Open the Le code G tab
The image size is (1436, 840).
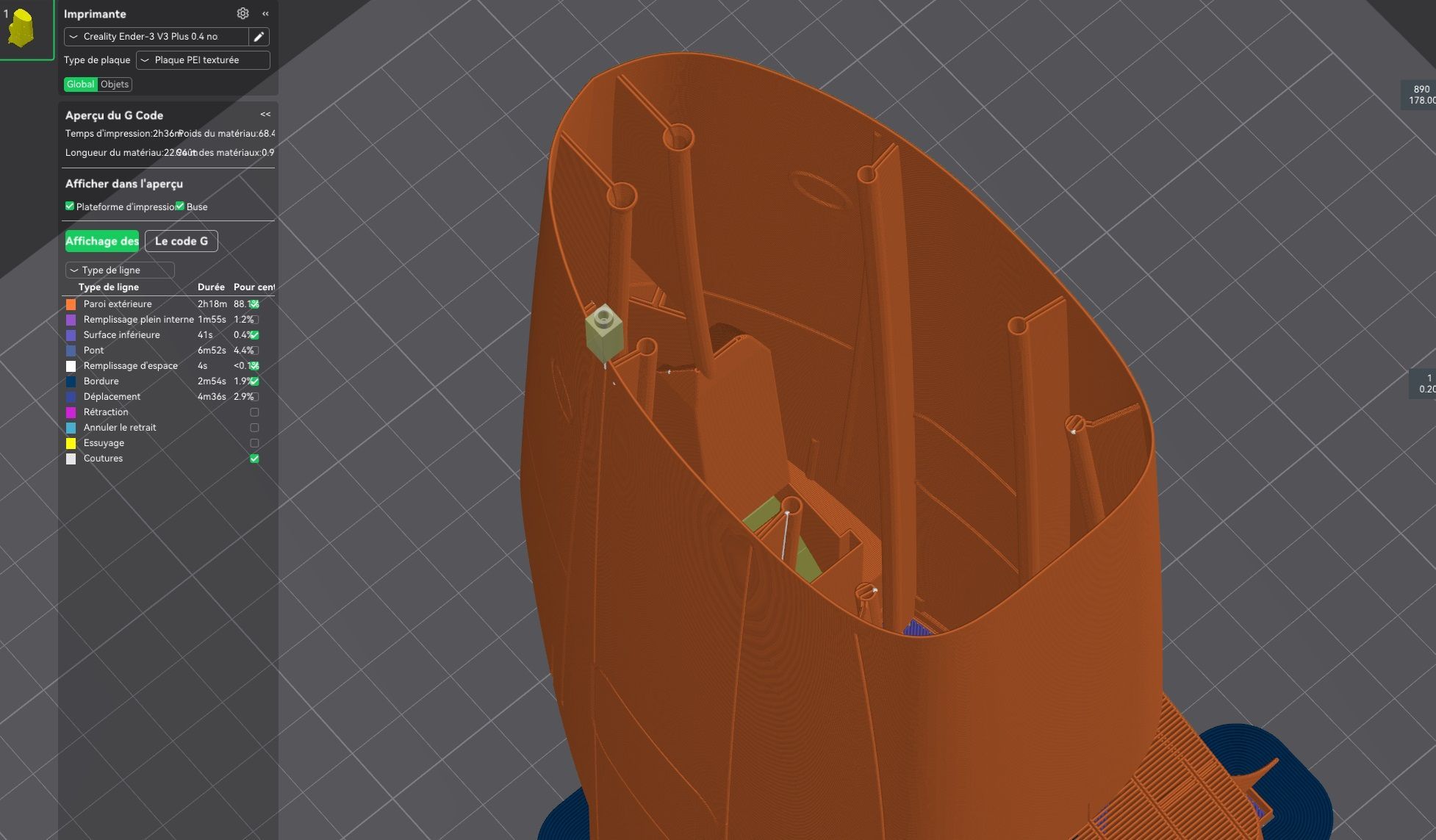[x=181, y=241]
